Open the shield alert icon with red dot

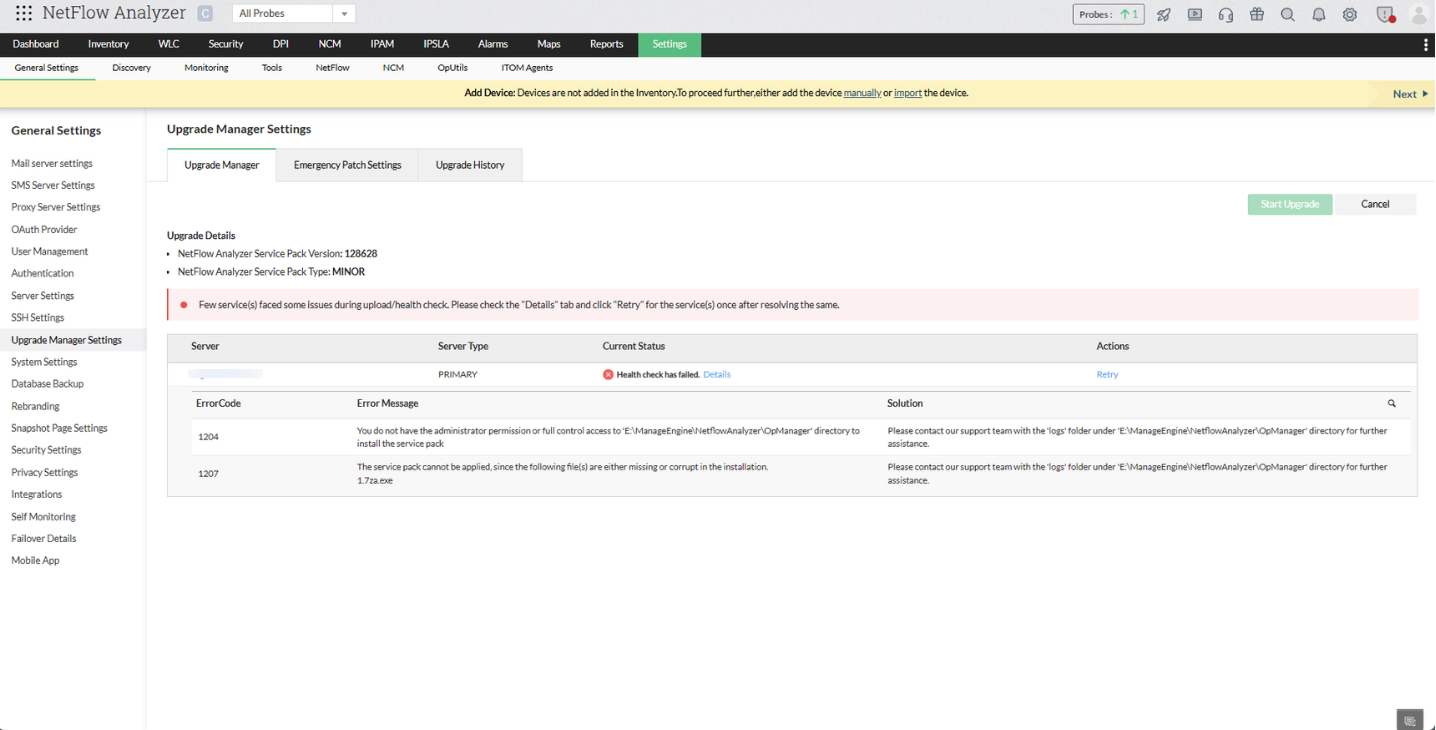[x=1385, y=14]
